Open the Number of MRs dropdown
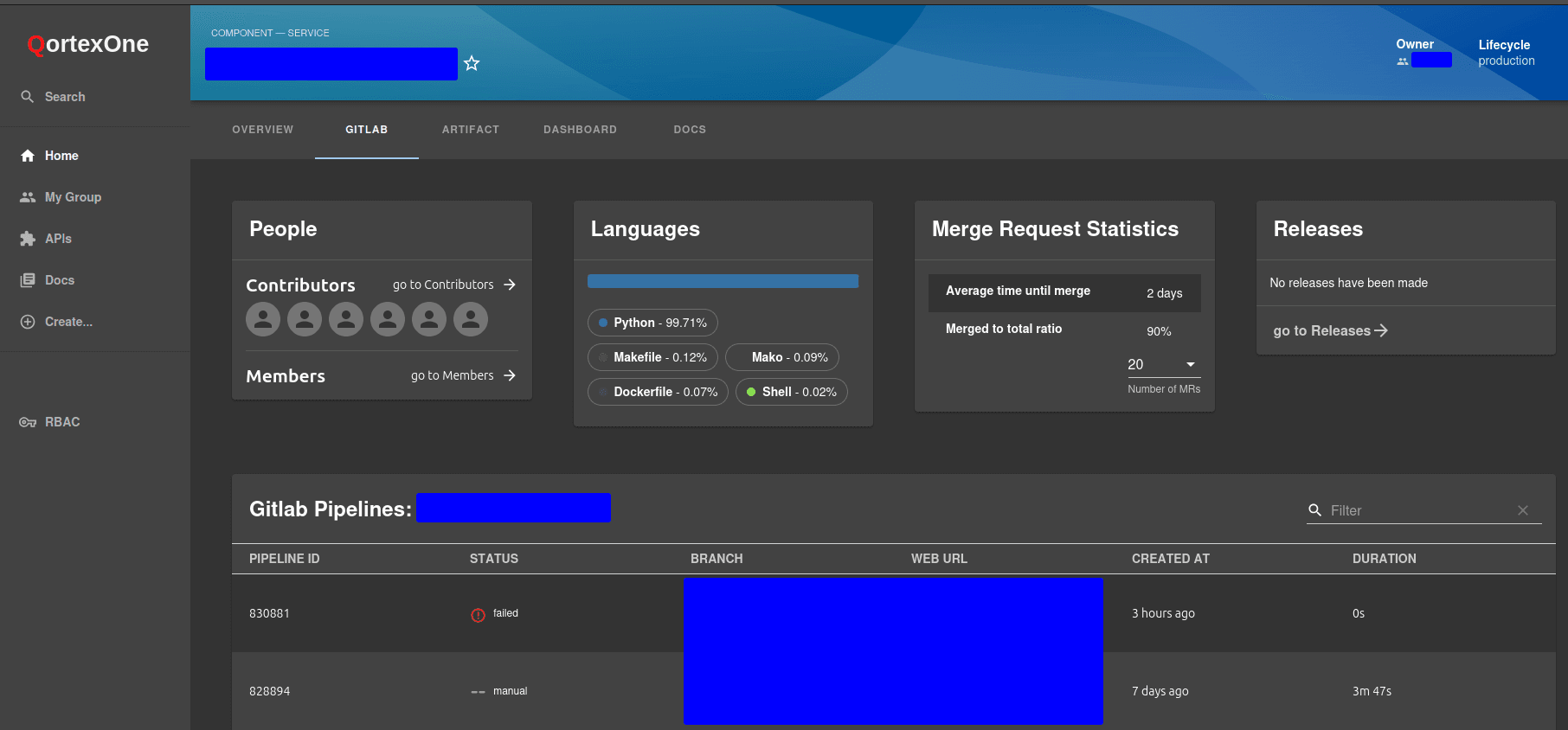This screenshot has width=1568, height=730. [1162, 365]
